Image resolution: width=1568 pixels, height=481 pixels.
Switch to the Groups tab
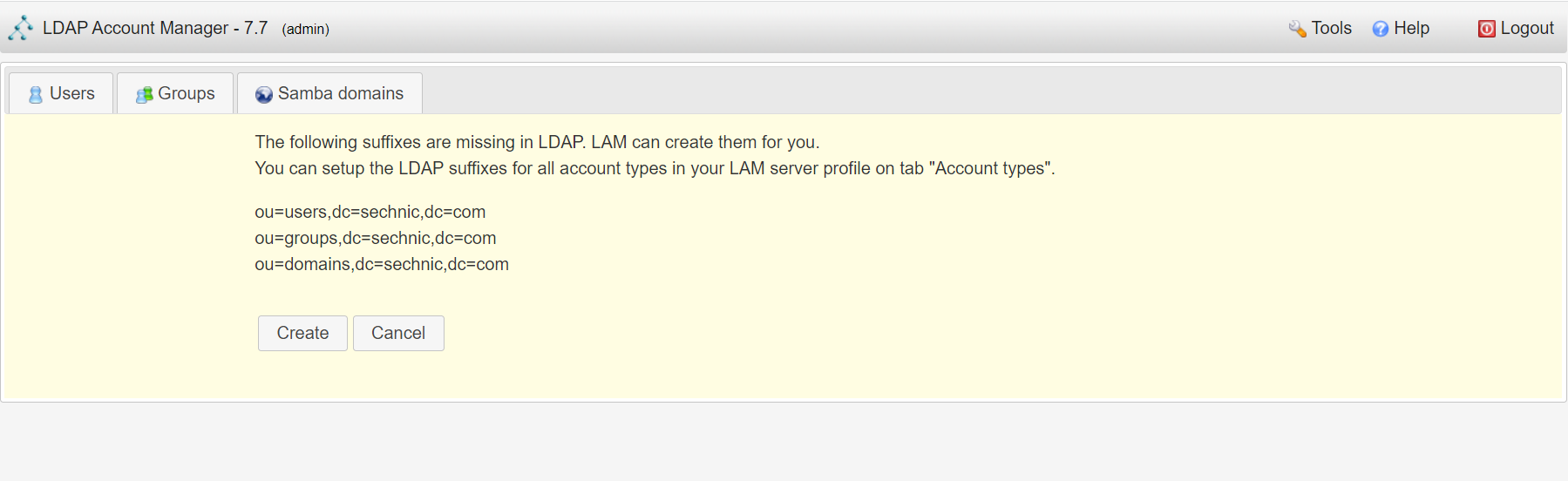click(x=175, y=93)
